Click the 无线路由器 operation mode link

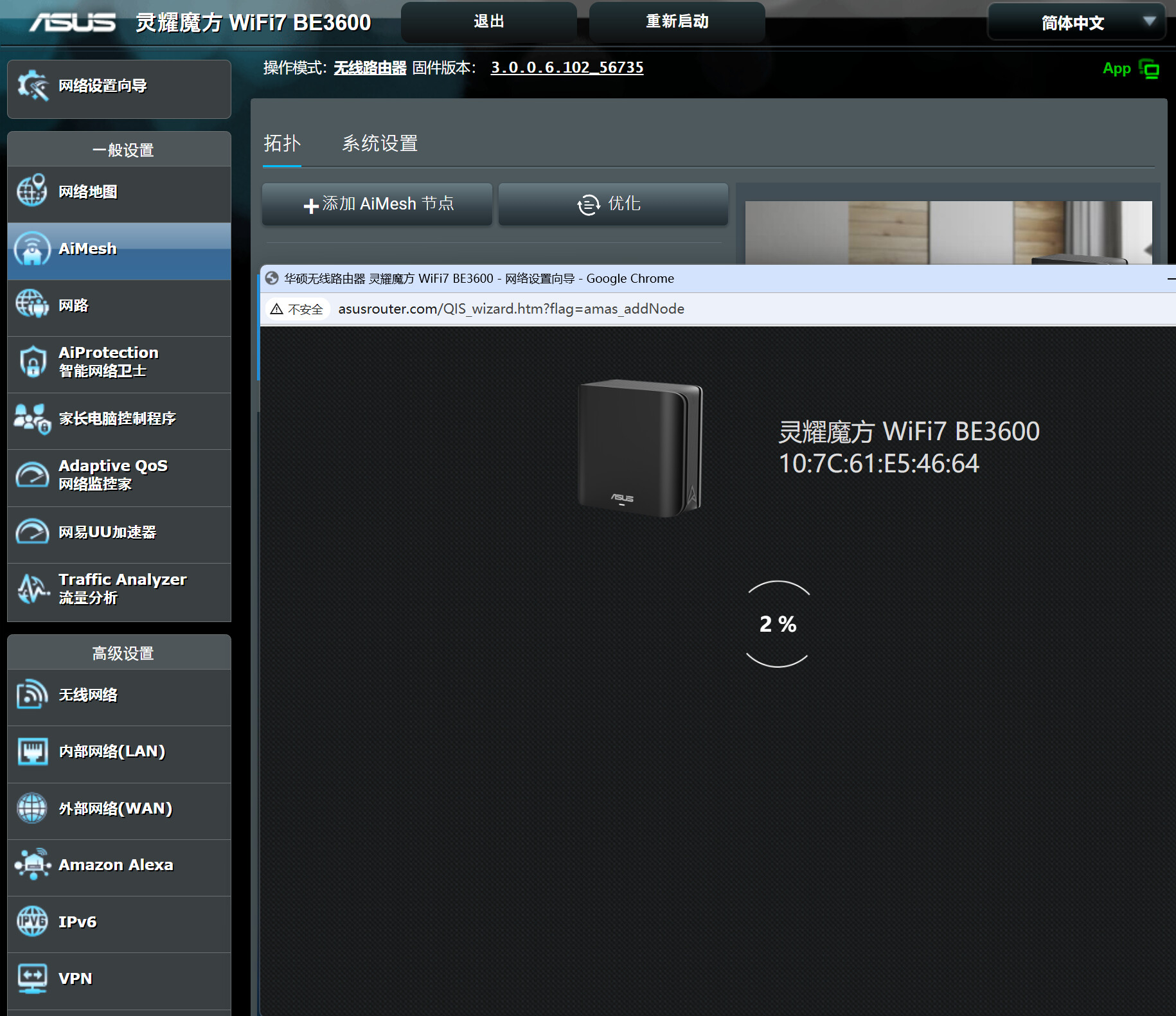[x=370, y=67]
